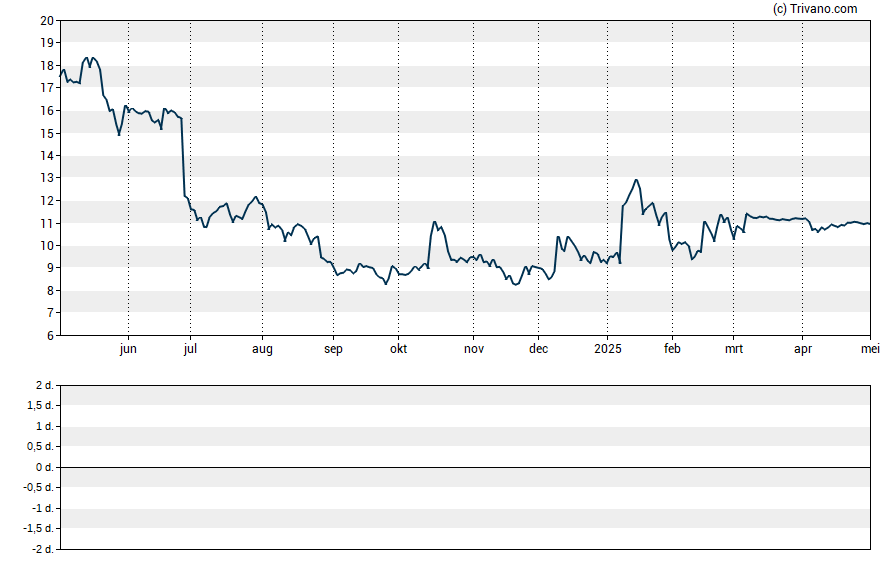Click the '2 d.' lower axis label

[45, 385]
